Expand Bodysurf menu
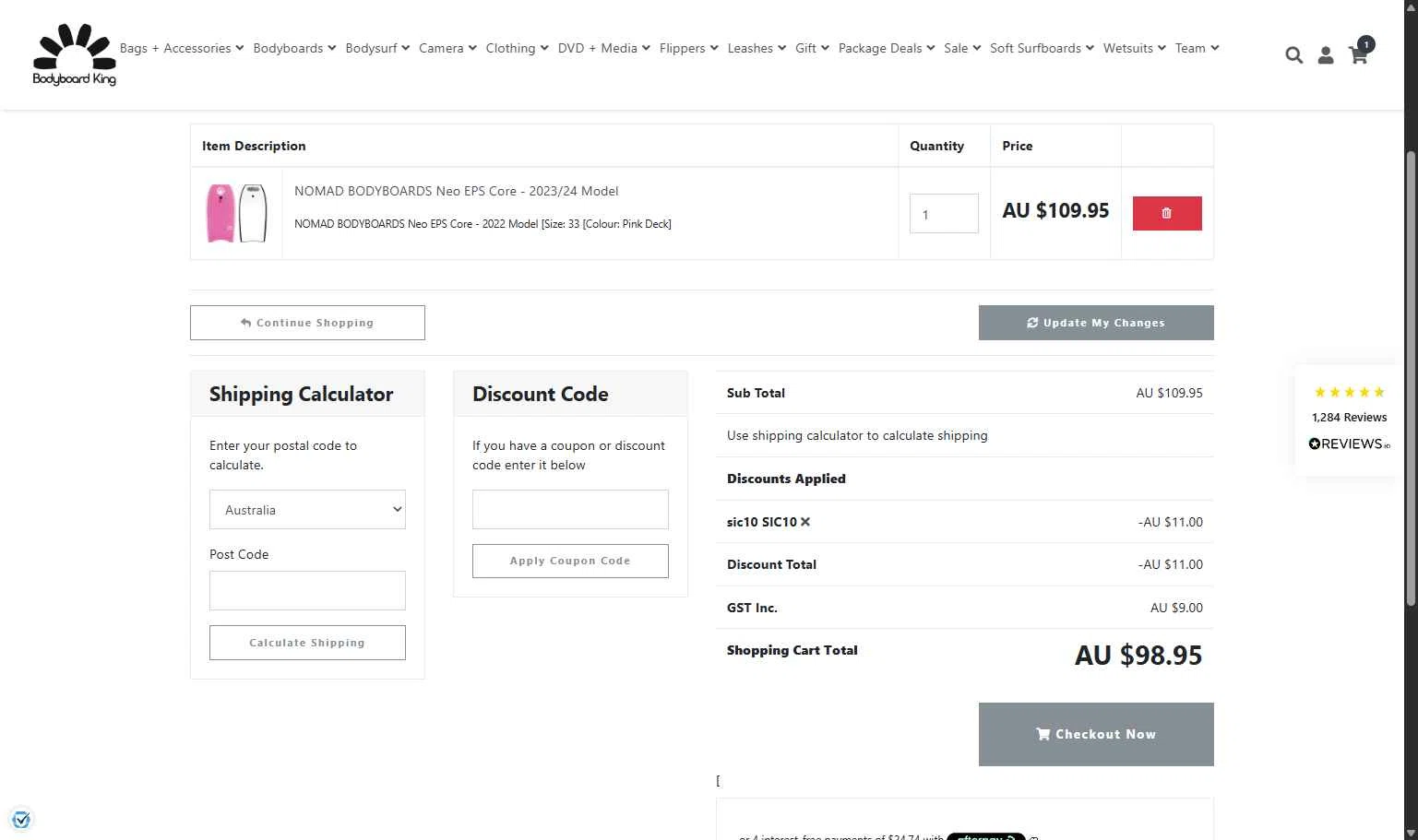Viewport: 1418px width, 840px height. point(377,48)
